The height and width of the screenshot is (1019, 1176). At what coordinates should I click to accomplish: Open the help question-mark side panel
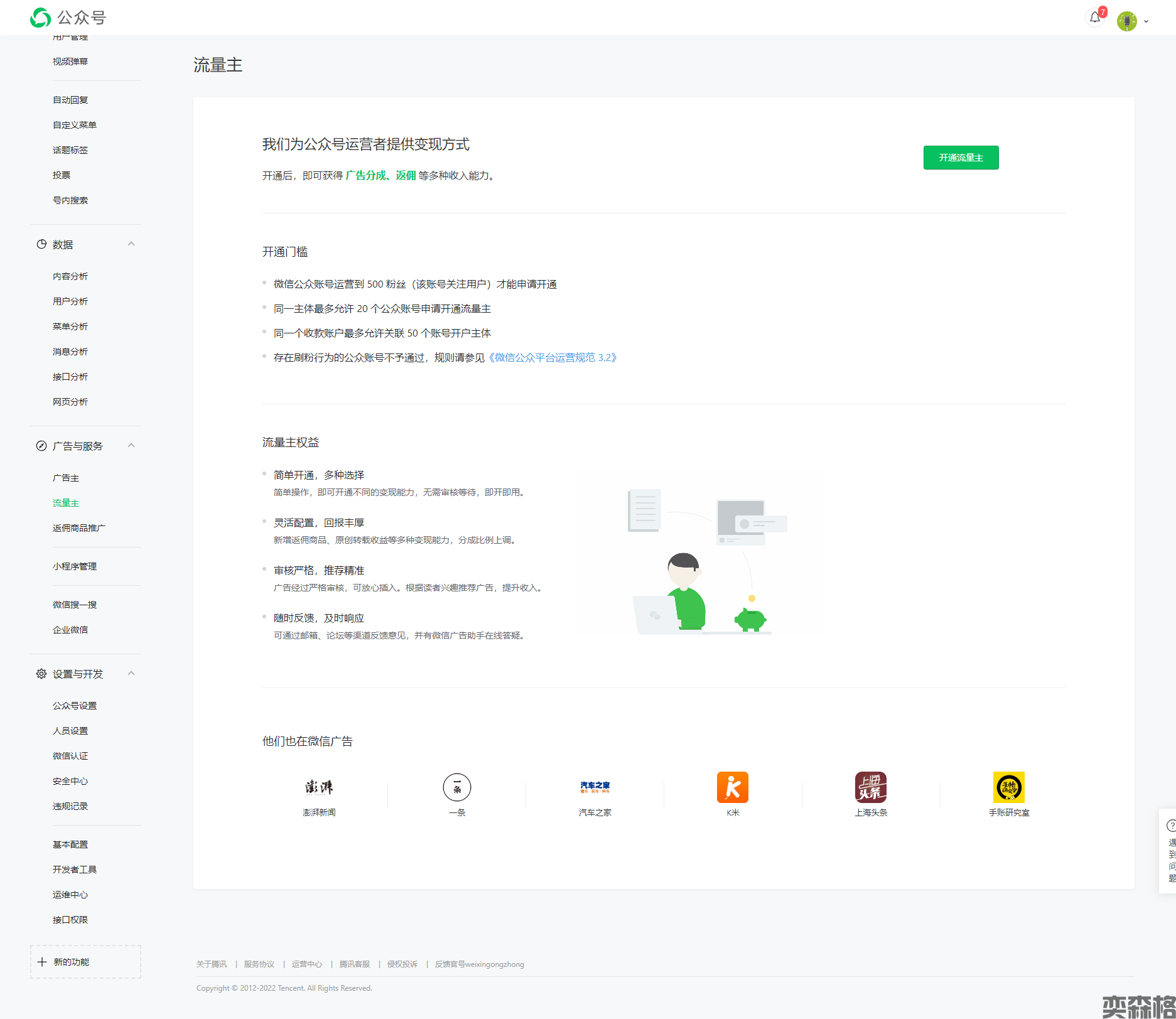1170,826
